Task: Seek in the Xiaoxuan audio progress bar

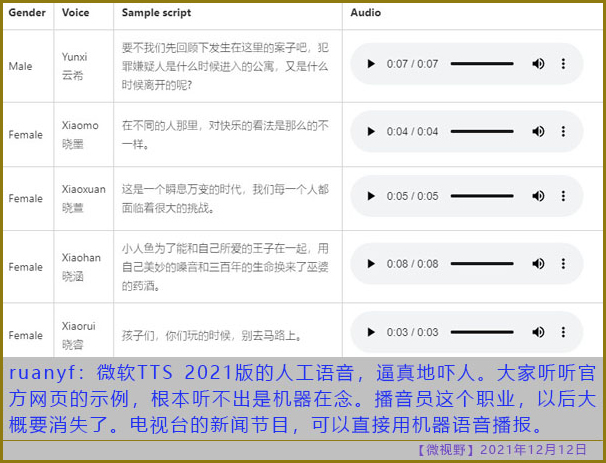Action: pyautogui.click(x=482, y=196)
